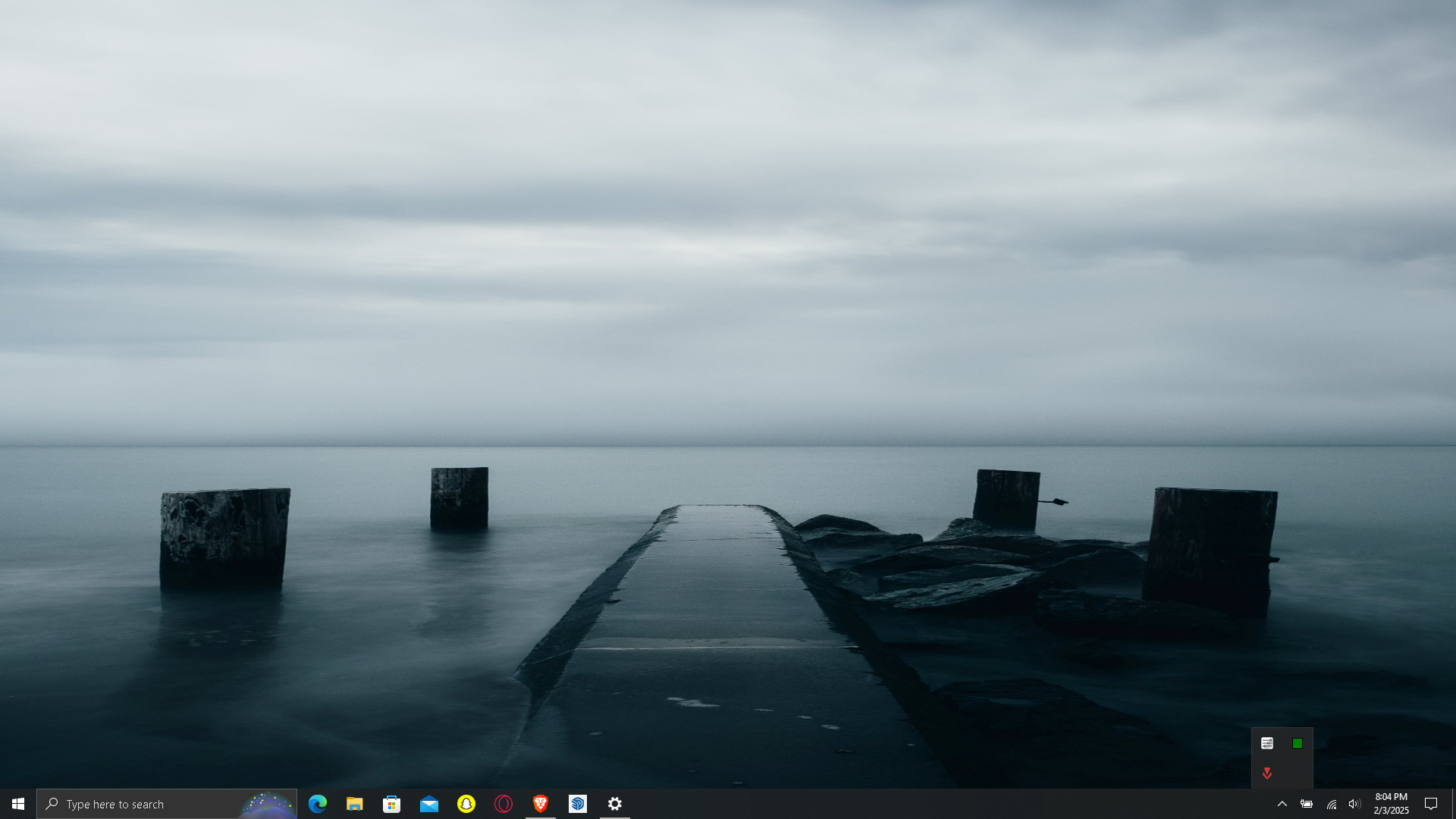Open the Mail app from the taskbar

429,804
